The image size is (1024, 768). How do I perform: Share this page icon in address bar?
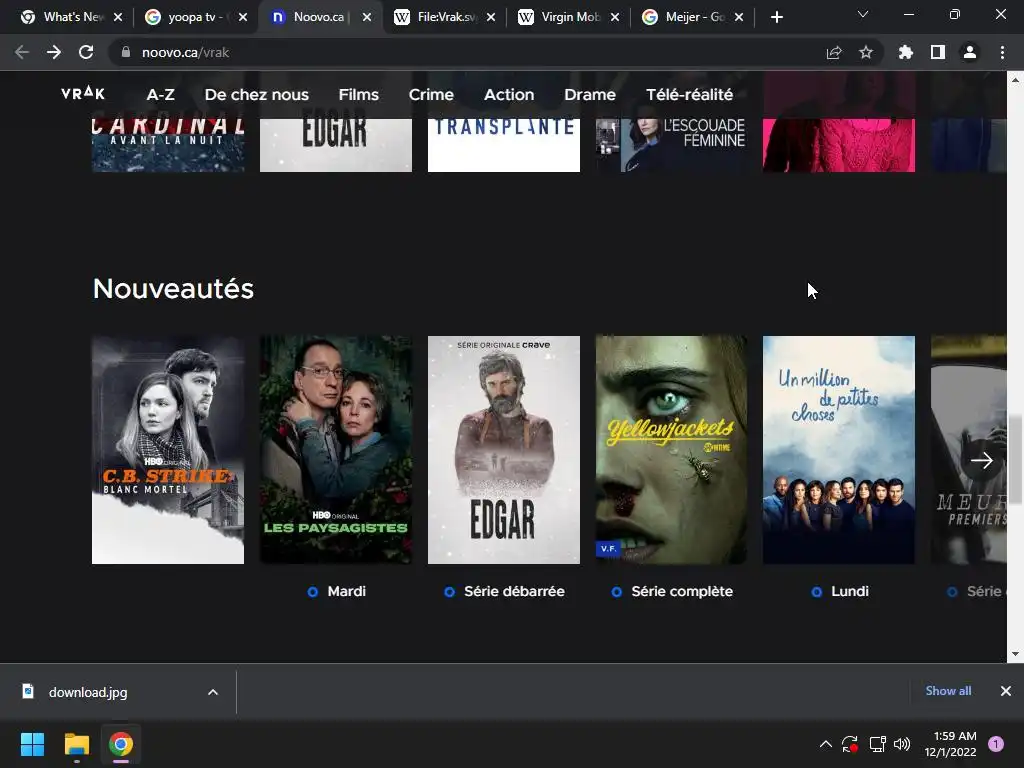point(834,52)
